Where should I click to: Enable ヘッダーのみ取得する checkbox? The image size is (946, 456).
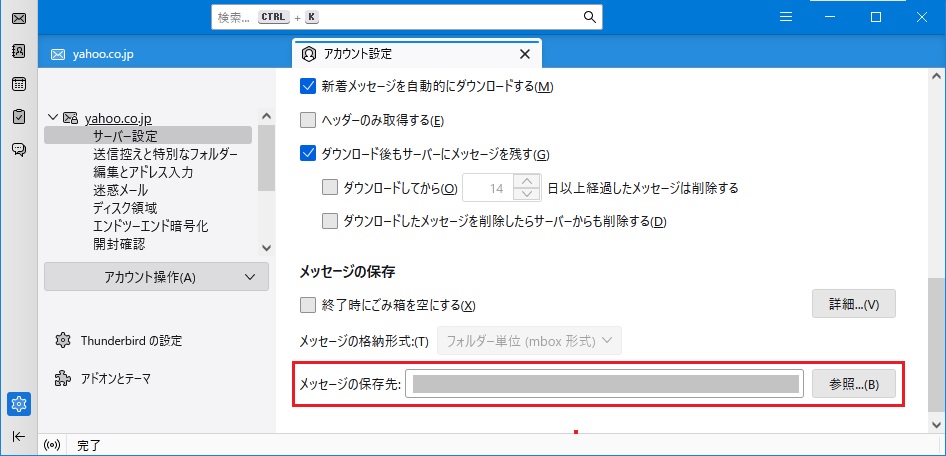pos(308,120)
